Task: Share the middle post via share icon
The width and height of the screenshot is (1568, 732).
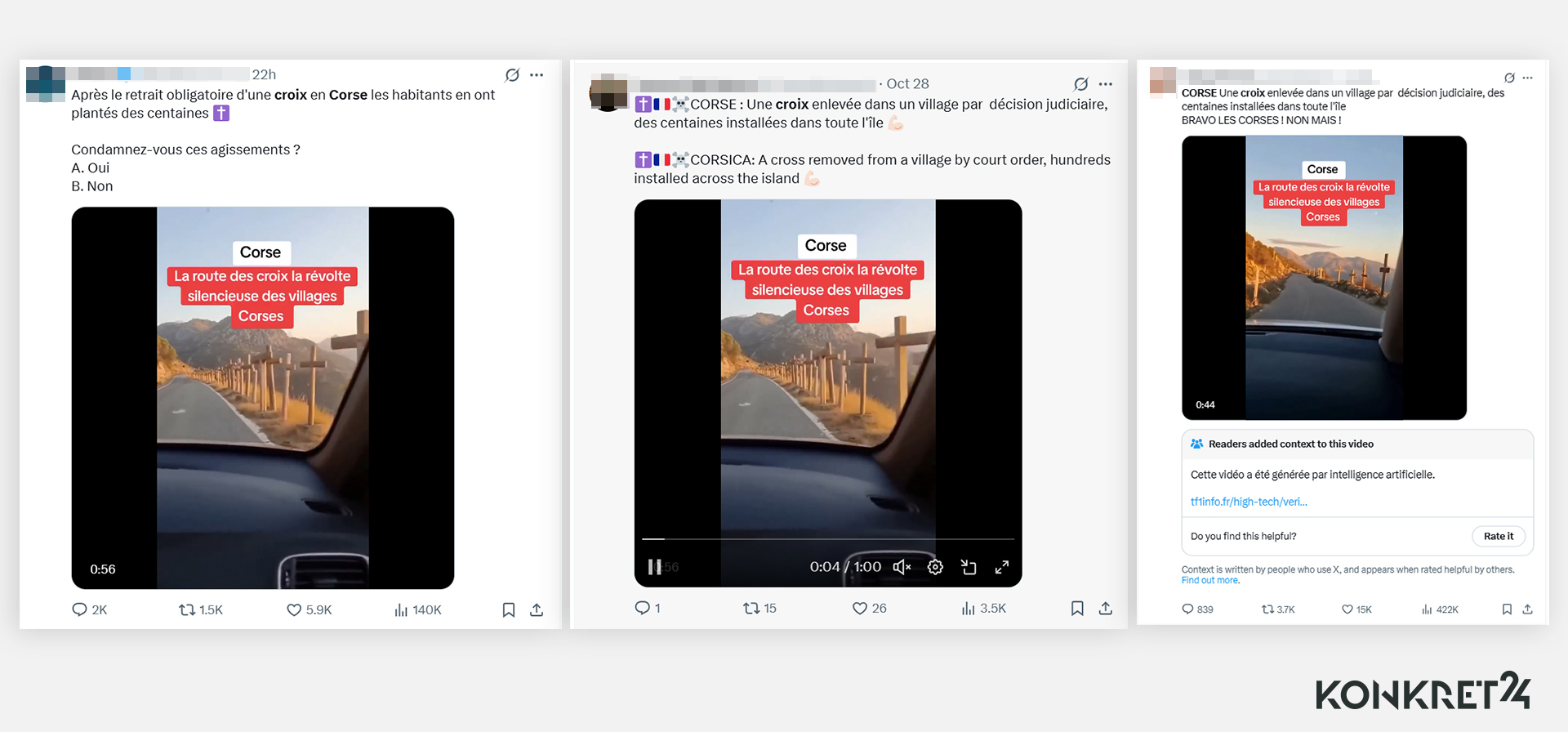Action: tap(1105, 609)
